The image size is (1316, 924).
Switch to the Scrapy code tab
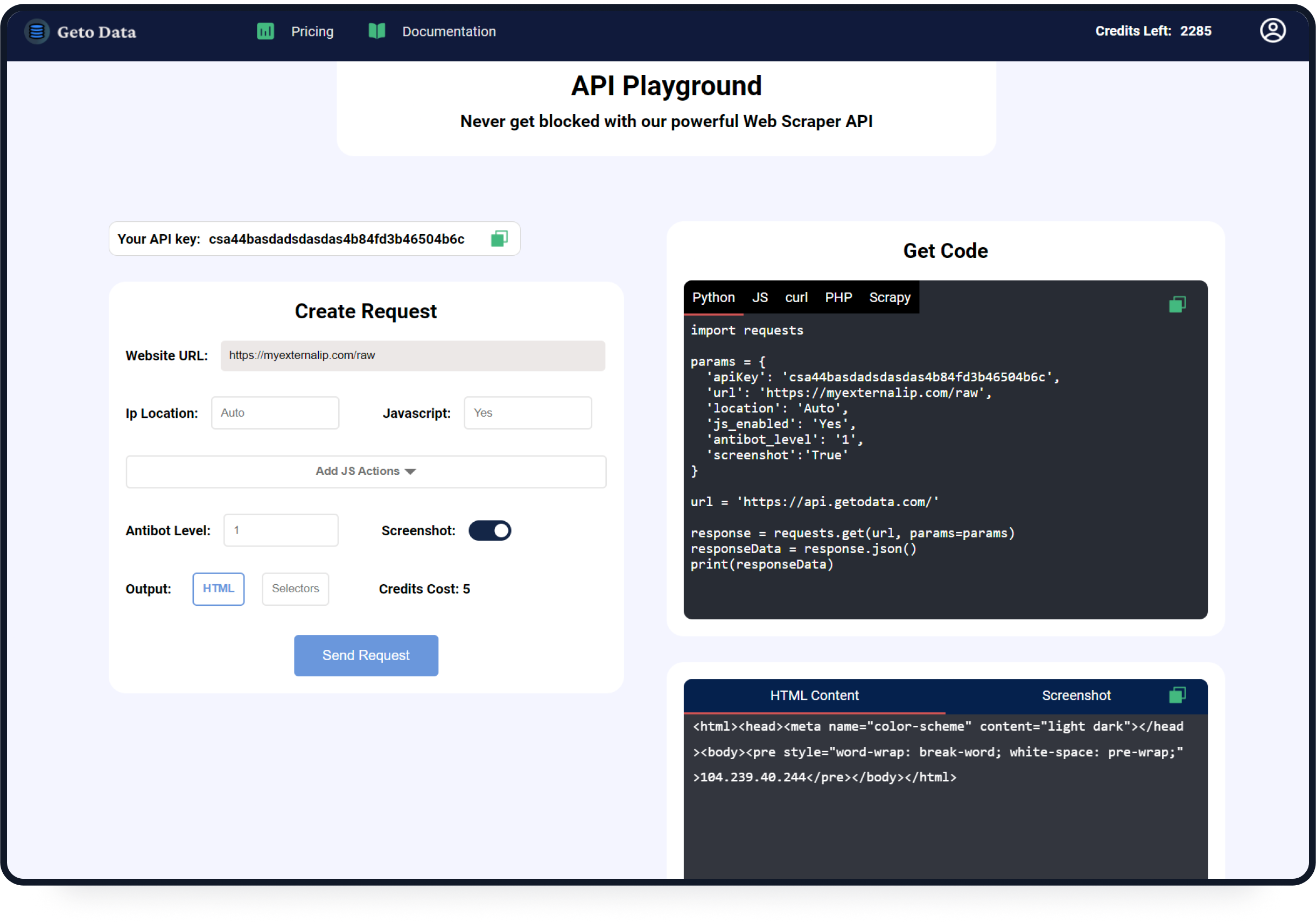pyautogui.click(x=890, y=297)
